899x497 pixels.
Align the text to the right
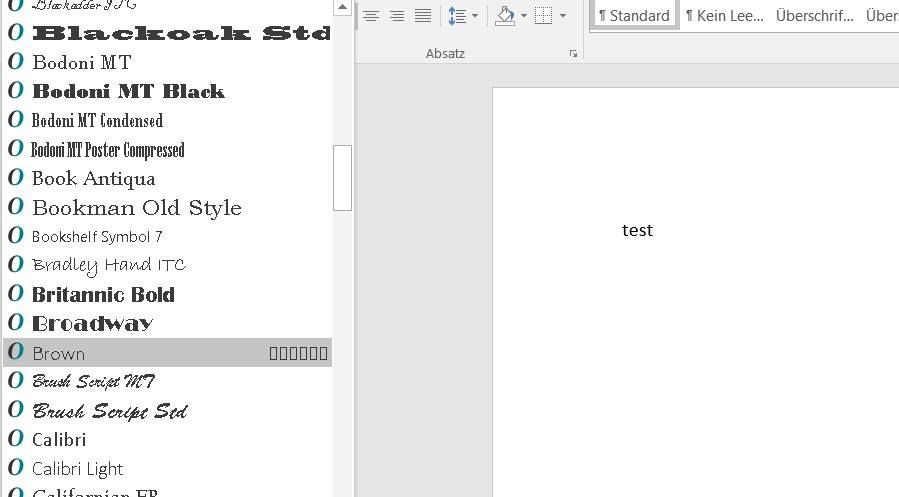[x=397, y=15]
